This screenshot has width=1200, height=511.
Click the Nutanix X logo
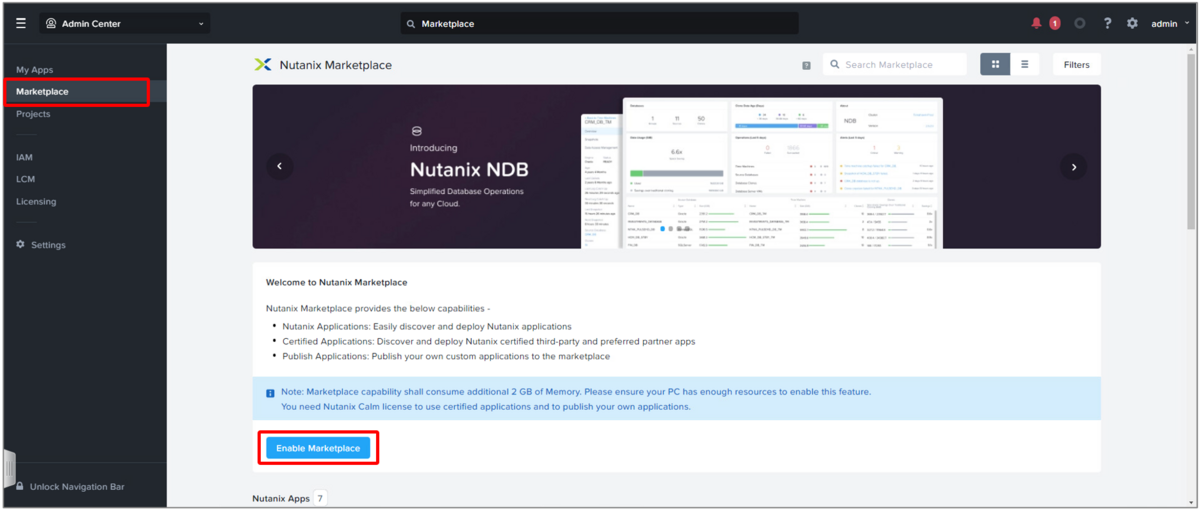(x=263, y=64)
